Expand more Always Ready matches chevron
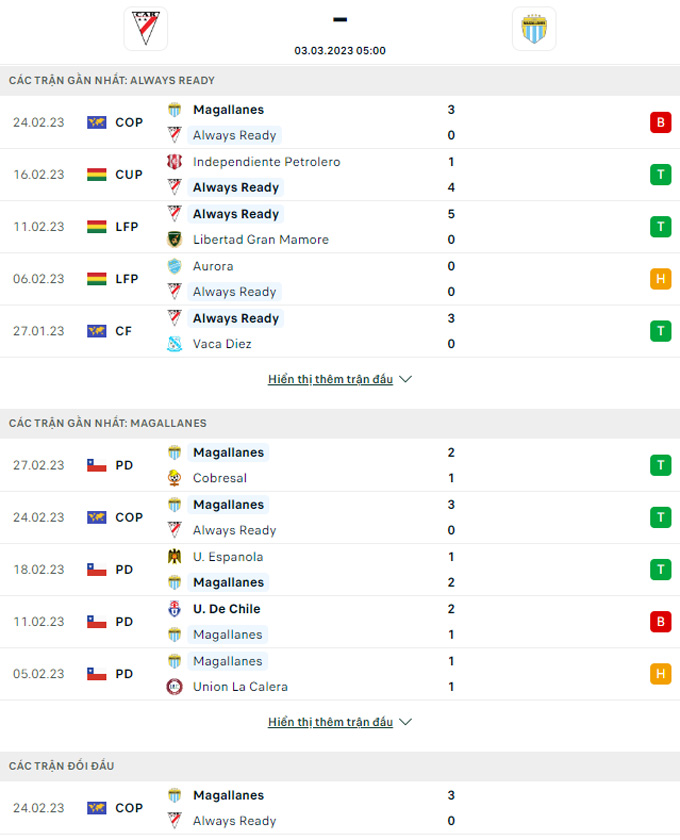The image size is (680, 840). [406, 379]
